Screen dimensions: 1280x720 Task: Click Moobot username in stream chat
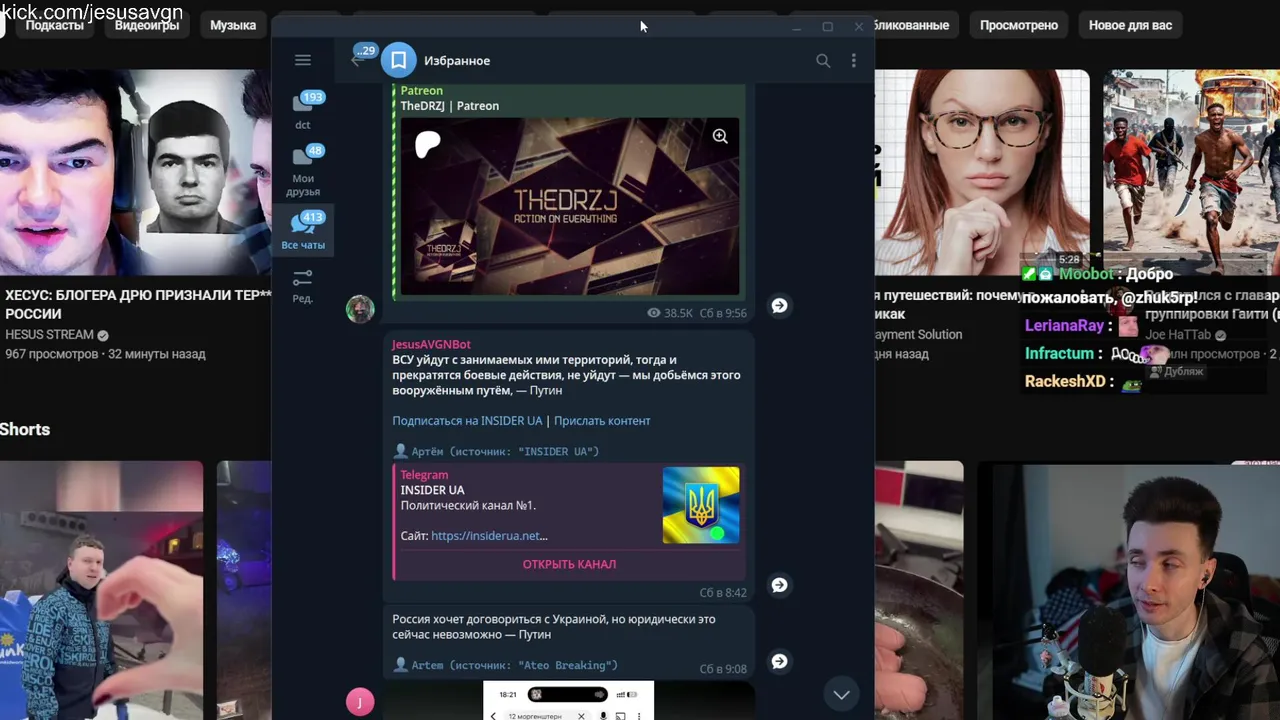pyautogui.click(x=1086, y=274)
